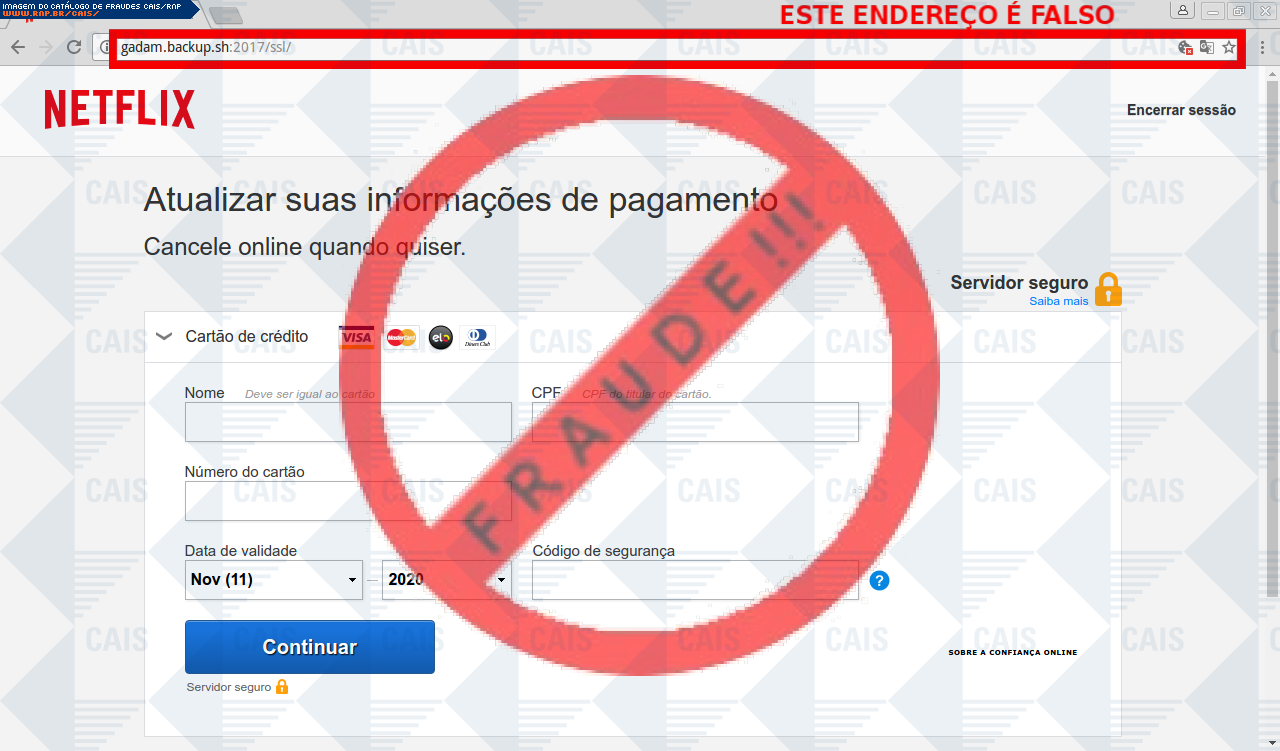Select the Visa card icon
The height and width of the screenshot is (751, 1280).
[x=357, y=338]
